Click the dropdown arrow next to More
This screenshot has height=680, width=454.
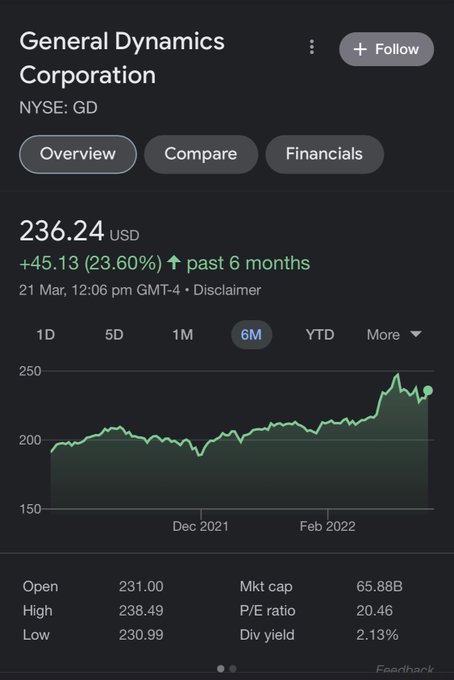tap(416, 334)
